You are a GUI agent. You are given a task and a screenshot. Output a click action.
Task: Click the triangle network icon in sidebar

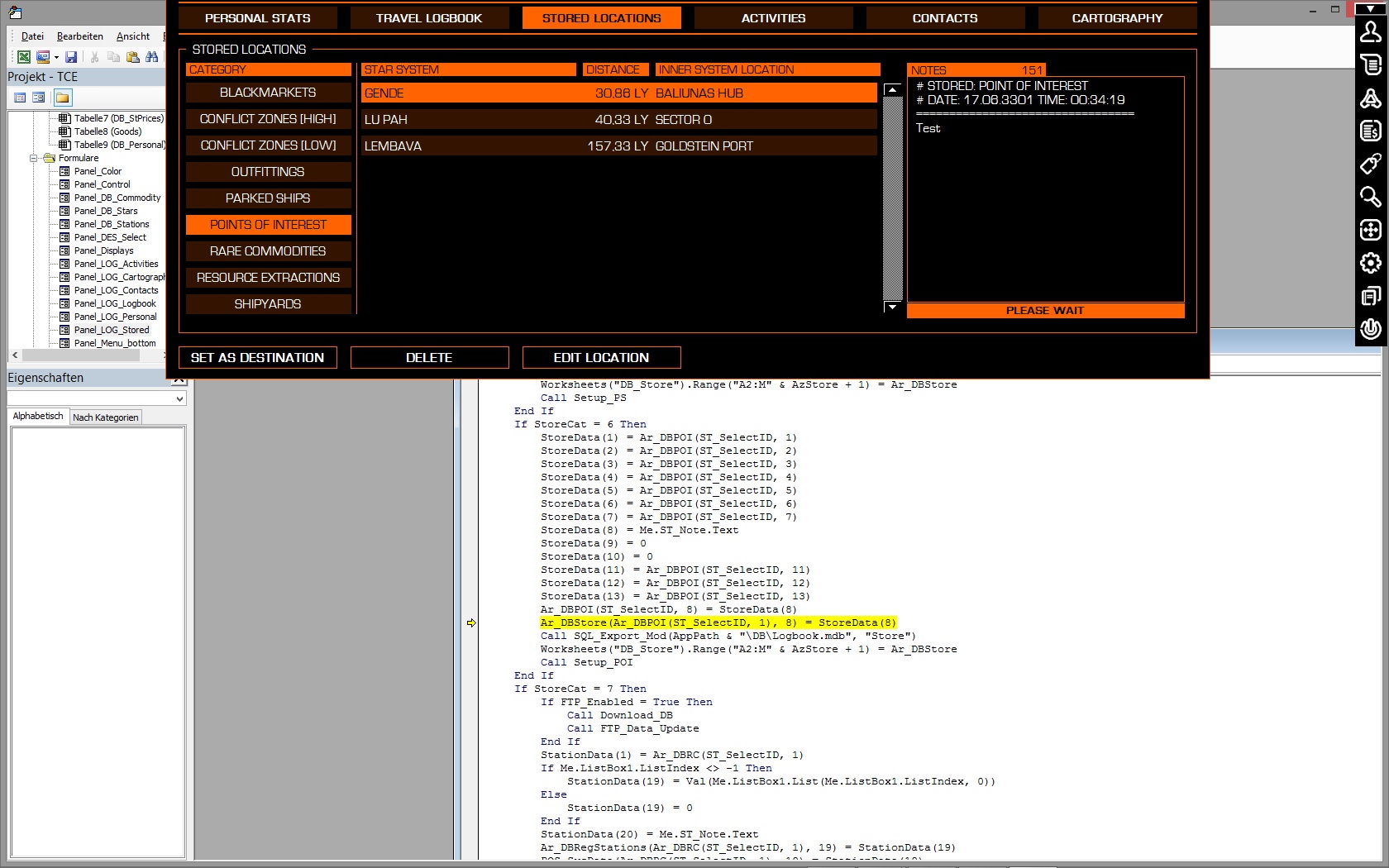1370,98
